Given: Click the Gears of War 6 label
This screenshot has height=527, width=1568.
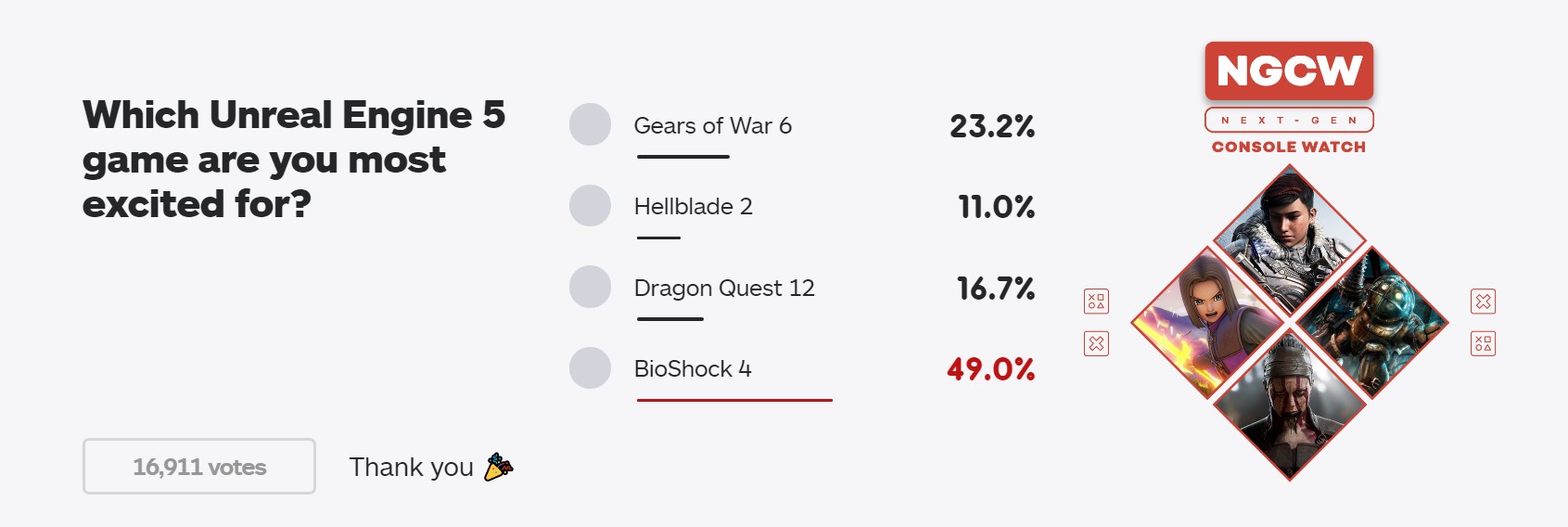Looking at the screenshot, I should coord(712,125).
